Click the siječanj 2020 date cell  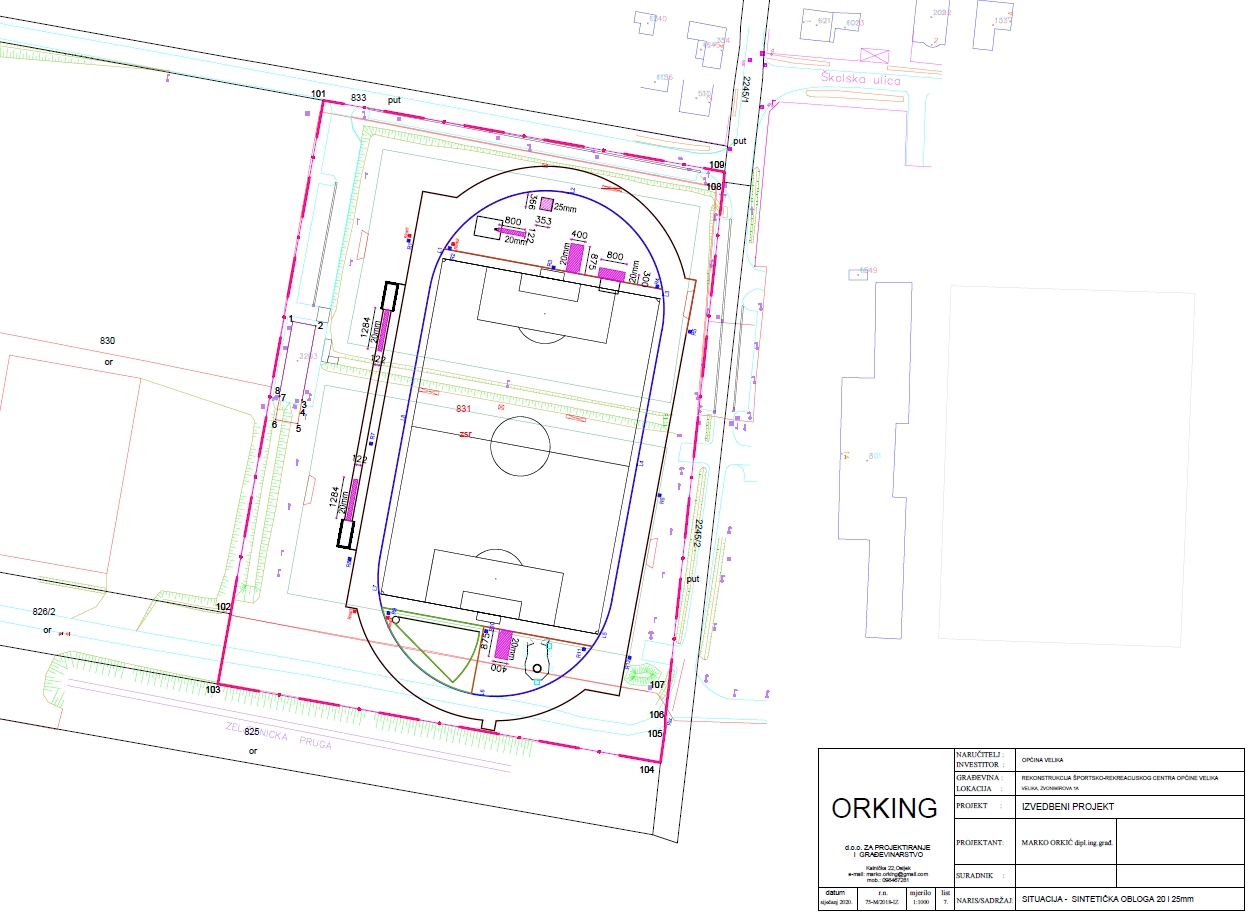tap(835, 901)
